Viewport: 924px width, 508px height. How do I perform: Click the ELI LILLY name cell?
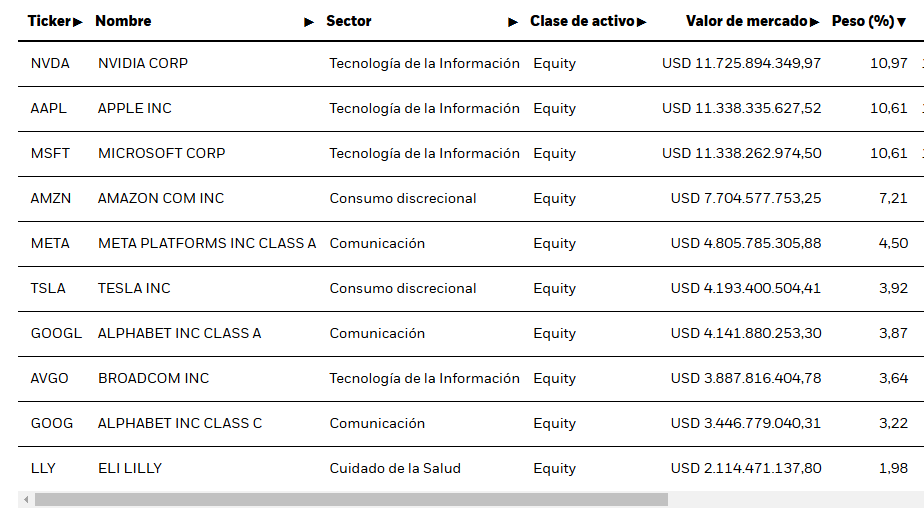pos(130,469)
